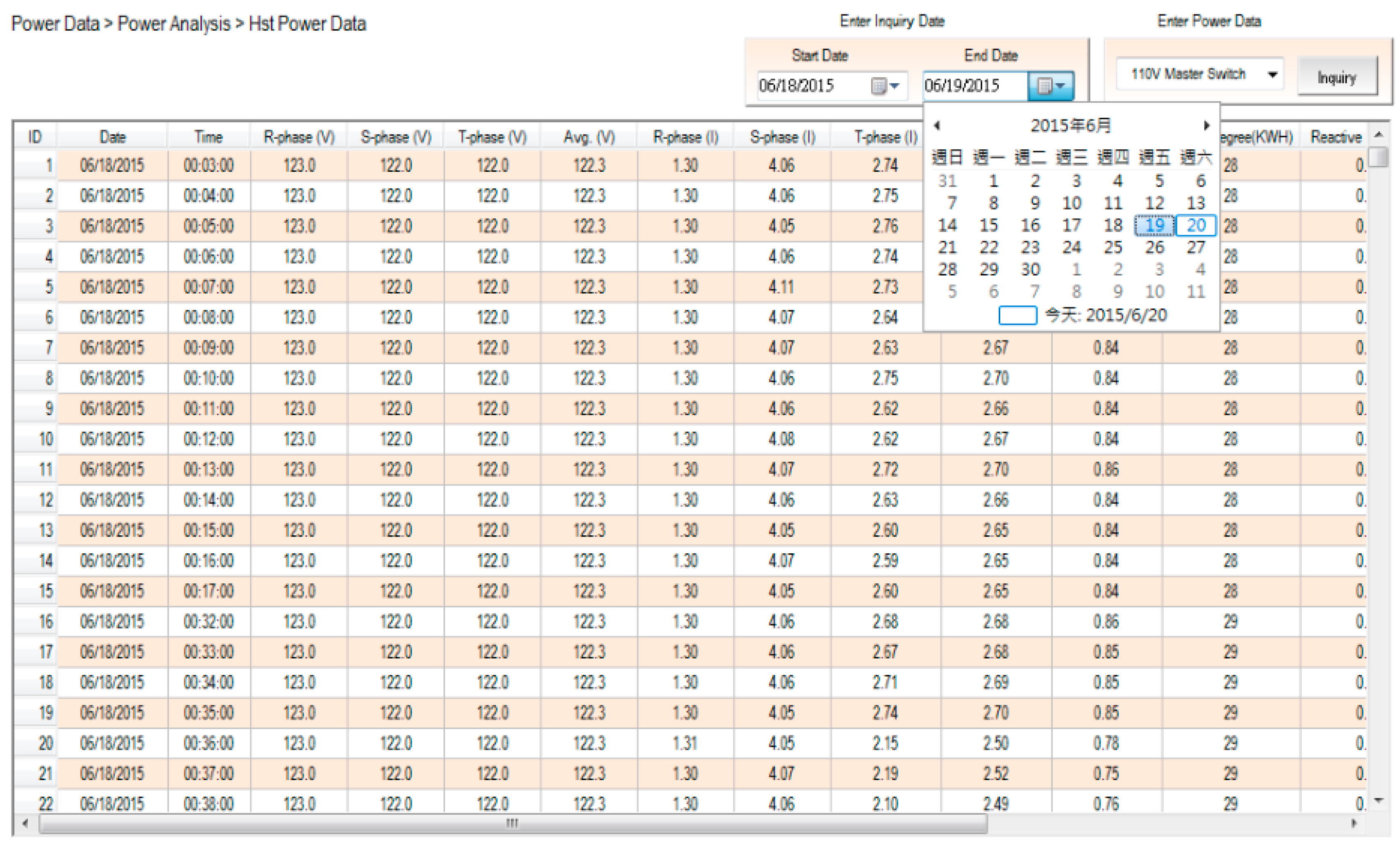The height and width of the screenshot is (849, 1400).
Task: Click the 2015年6月 calendar month title
Action: point(1070,125)
